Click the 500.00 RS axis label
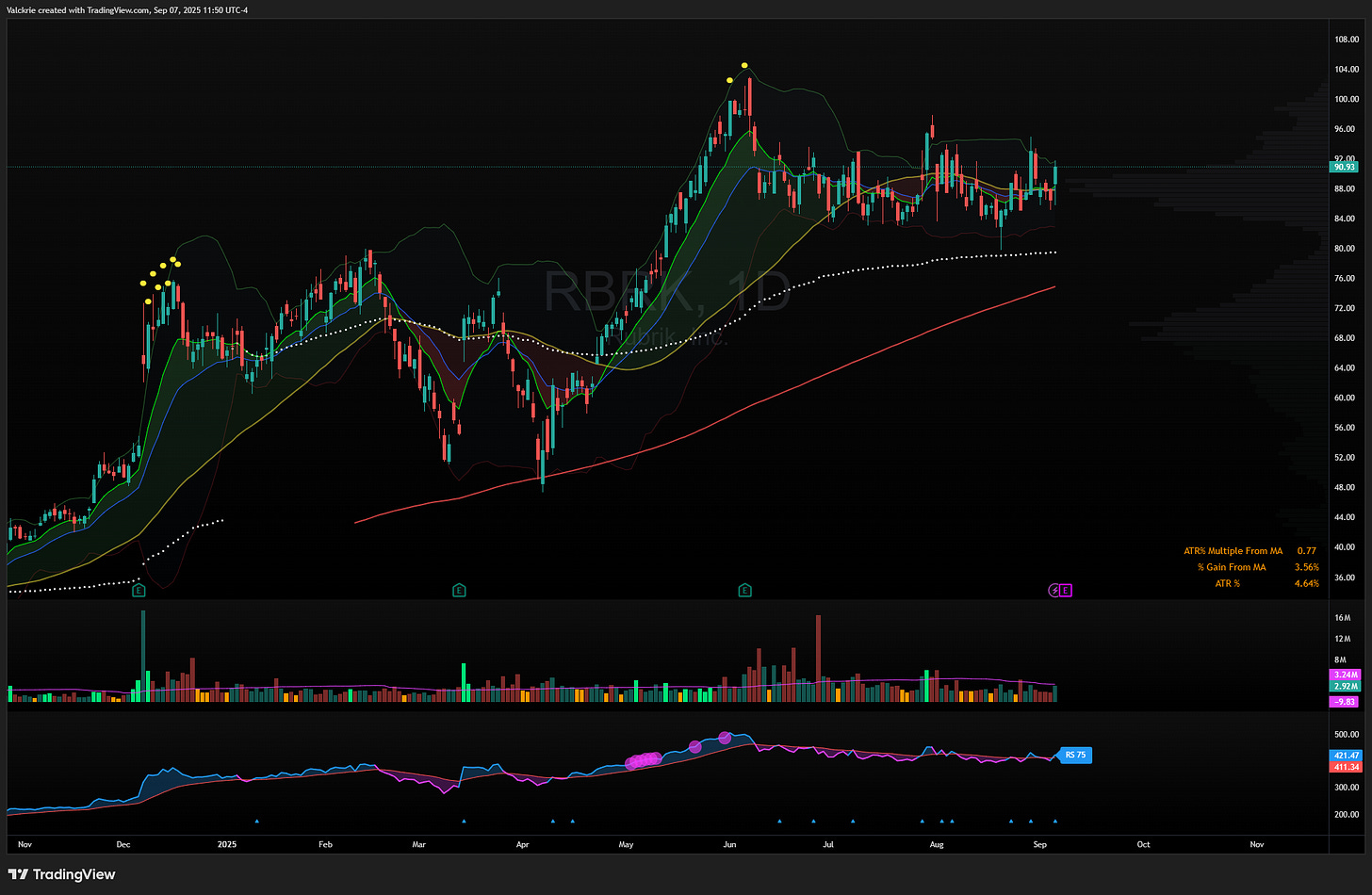 click(1347, 735)
